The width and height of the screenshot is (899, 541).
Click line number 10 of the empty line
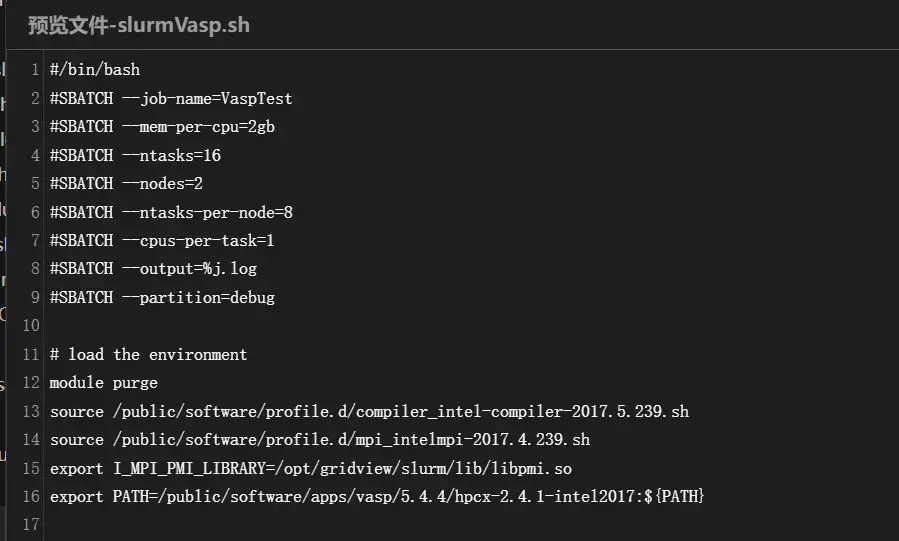coord(30,325)
